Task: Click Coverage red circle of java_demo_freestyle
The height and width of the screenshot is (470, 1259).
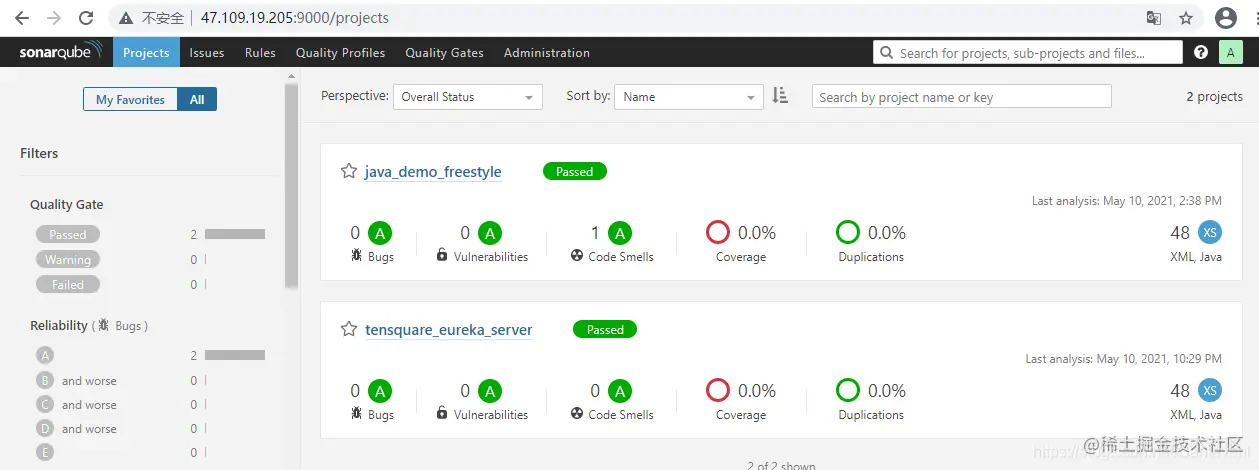Action: point(718,232)
